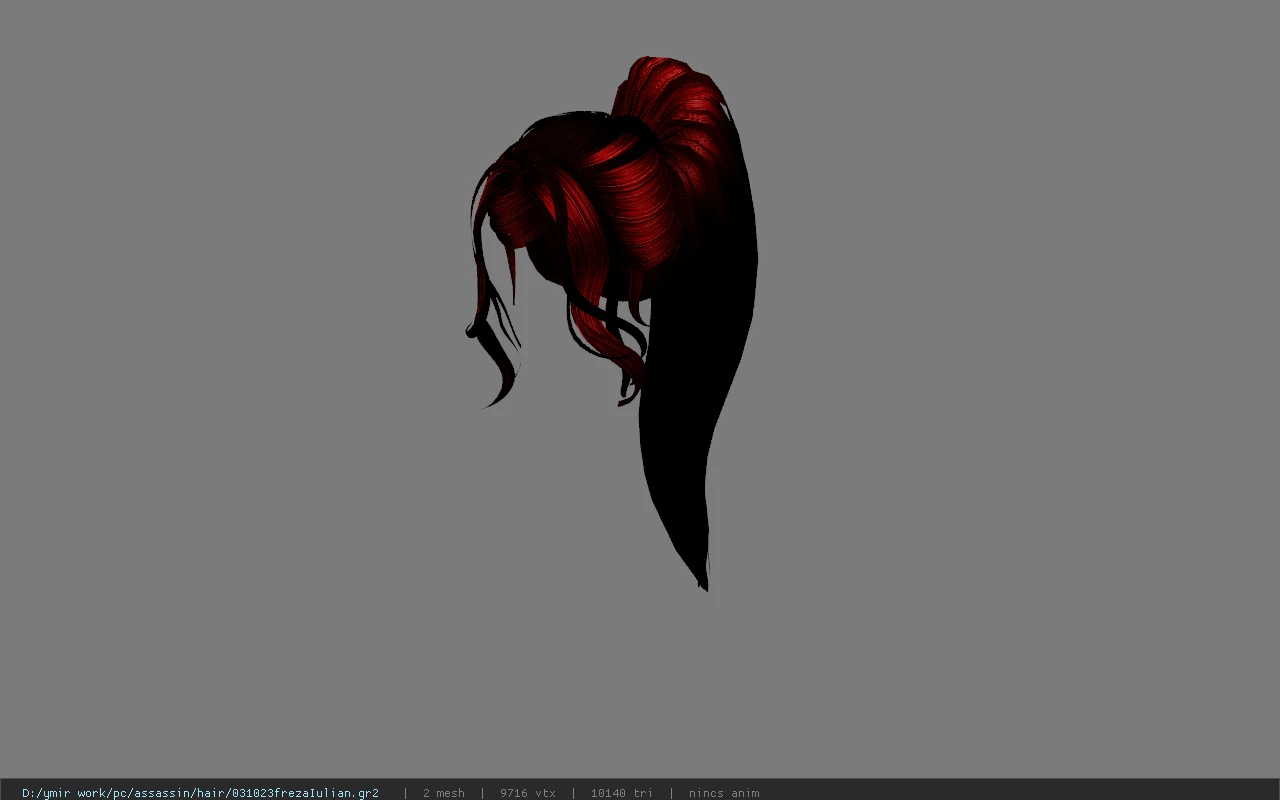This screenshot has width=1280, height=800.
Task: Click the '10140 tri' triangle count
Action: coord(621,793)
